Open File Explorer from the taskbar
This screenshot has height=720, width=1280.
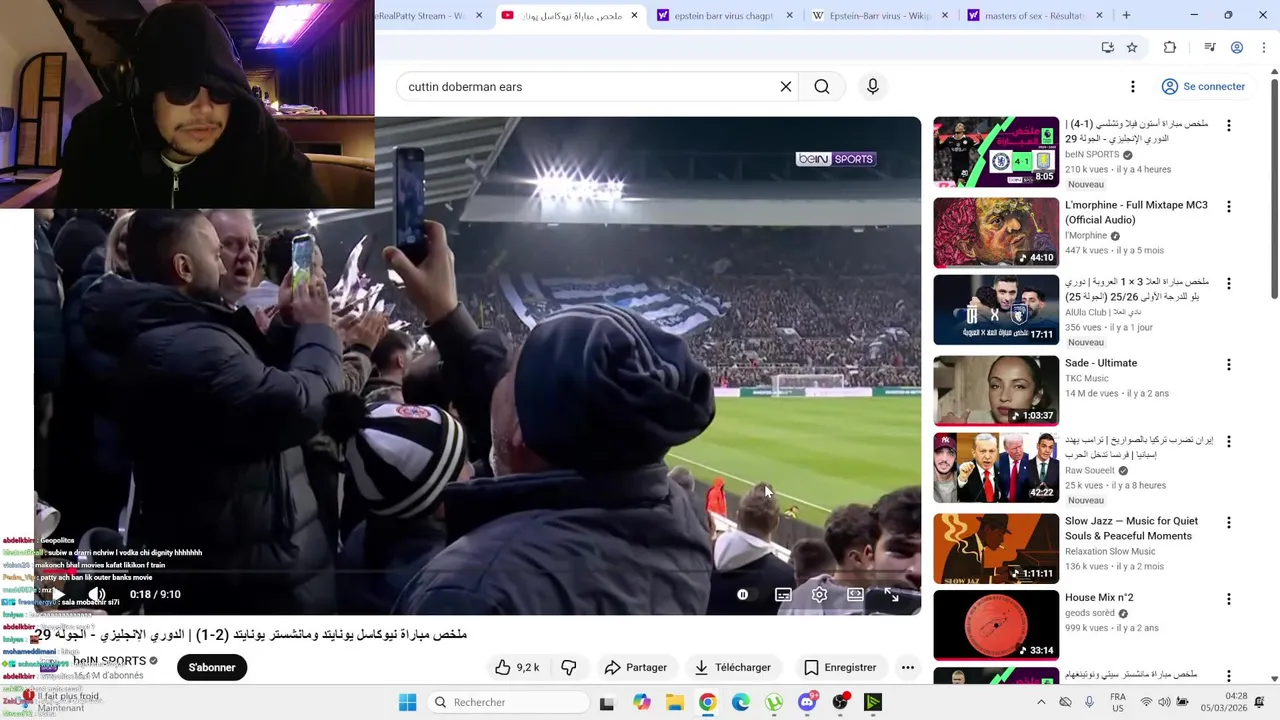pyautogui.click(x=674, y=702)
